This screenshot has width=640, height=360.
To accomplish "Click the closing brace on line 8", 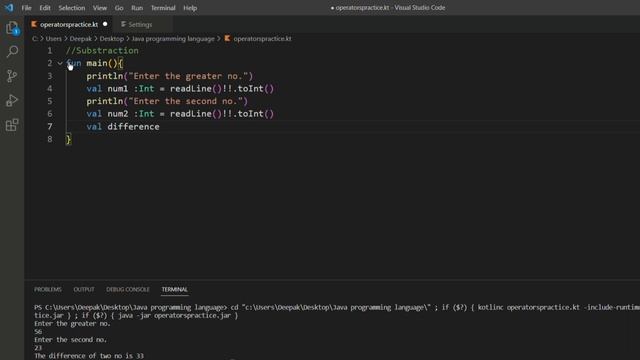I will tap(69, 140).
